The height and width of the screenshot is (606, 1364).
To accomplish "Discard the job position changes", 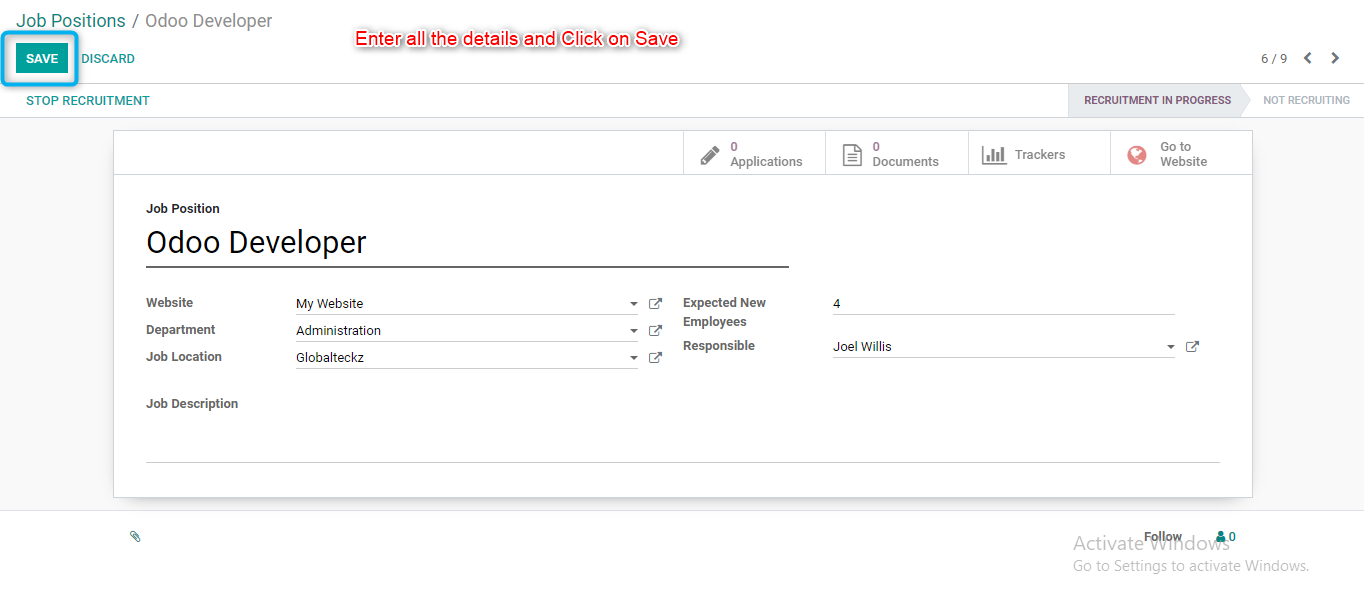I will coord(108,59).
